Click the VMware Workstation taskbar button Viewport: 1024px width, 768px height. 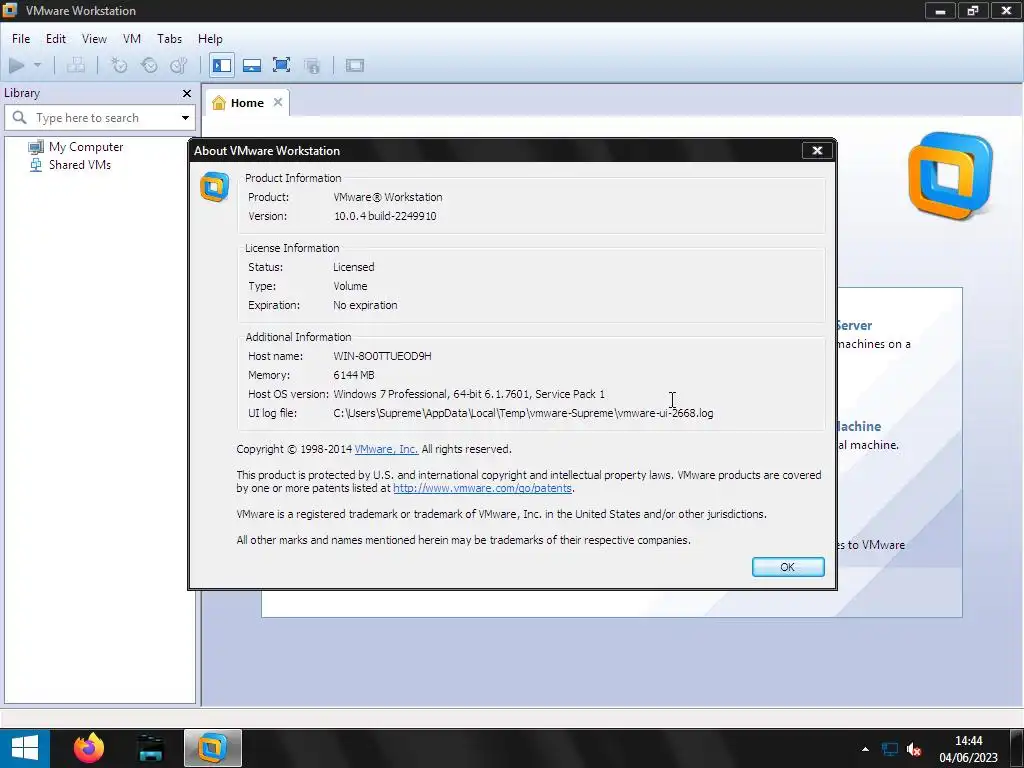213,748
